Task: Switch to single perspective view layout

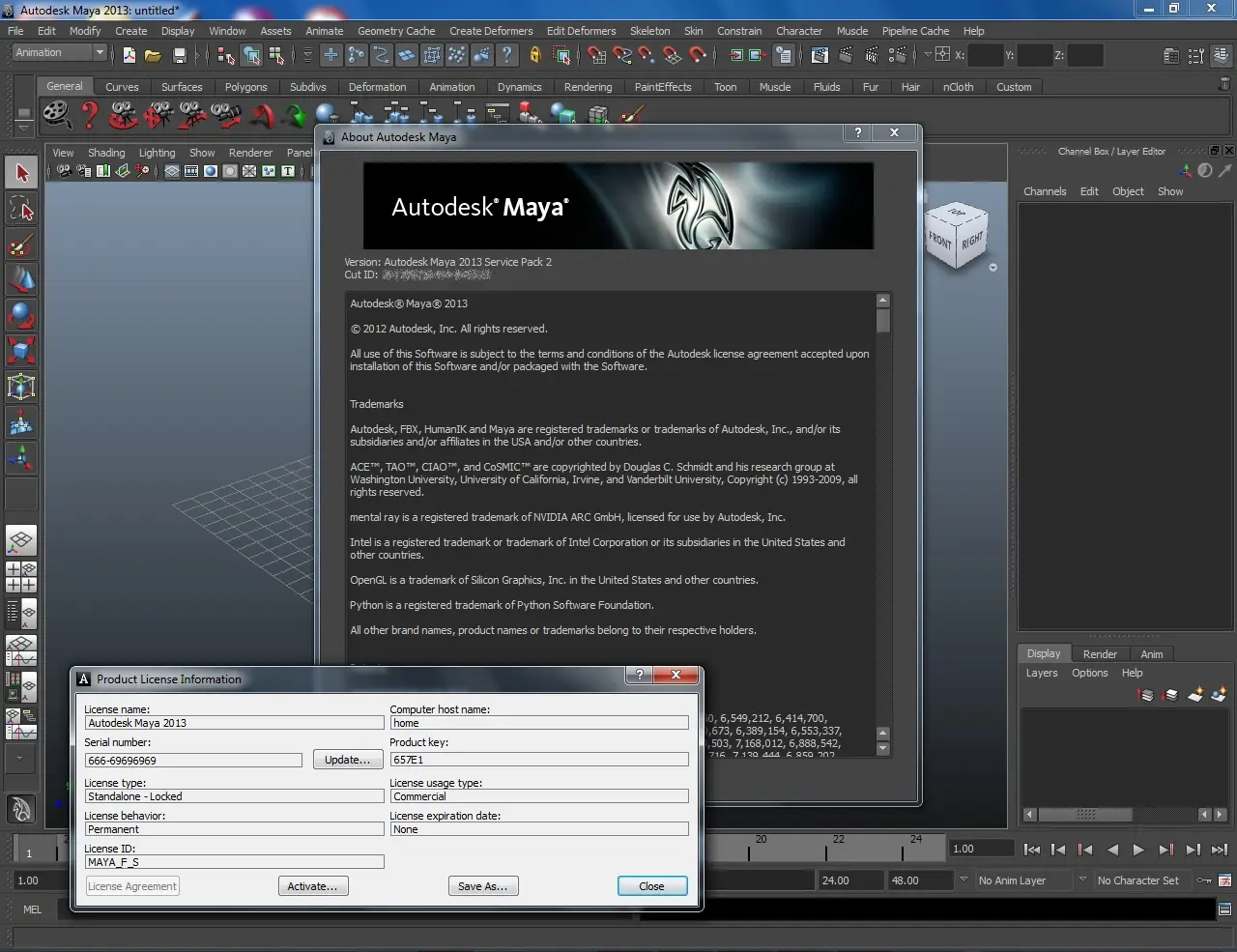Action: click(21, 540)
